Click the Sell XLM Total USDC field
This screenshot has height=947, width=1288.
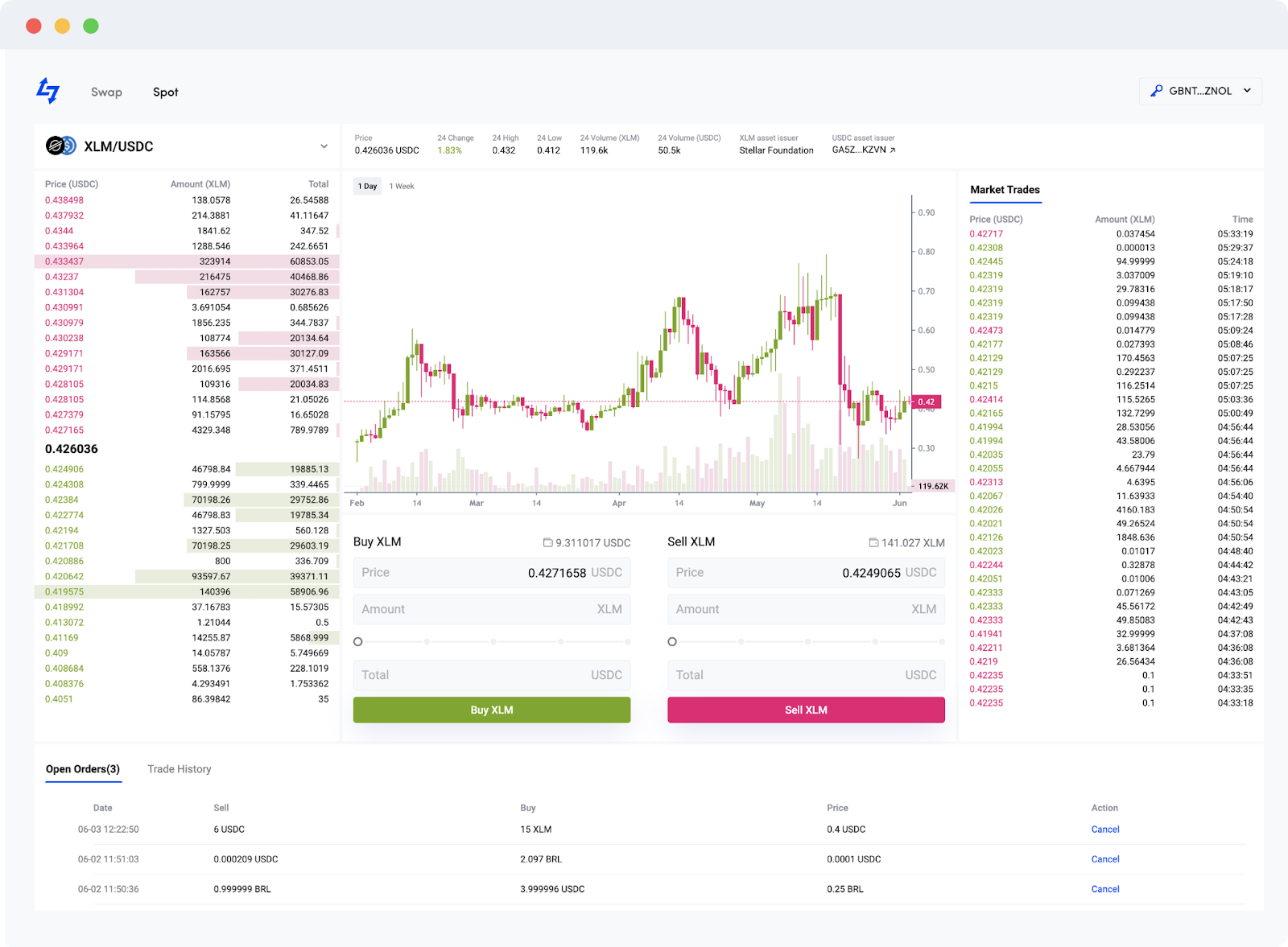[806, 675]
